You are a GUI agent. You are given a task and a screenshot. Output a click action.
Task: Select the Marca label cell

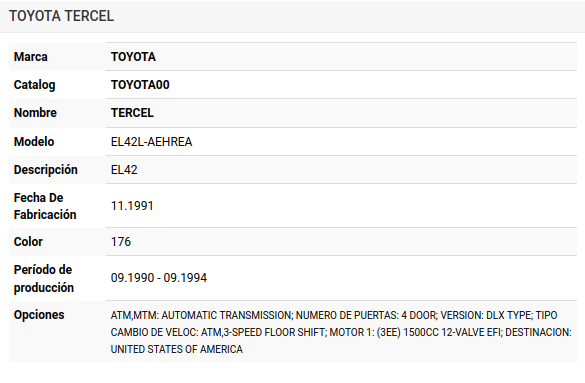click(x=57, y=57)
